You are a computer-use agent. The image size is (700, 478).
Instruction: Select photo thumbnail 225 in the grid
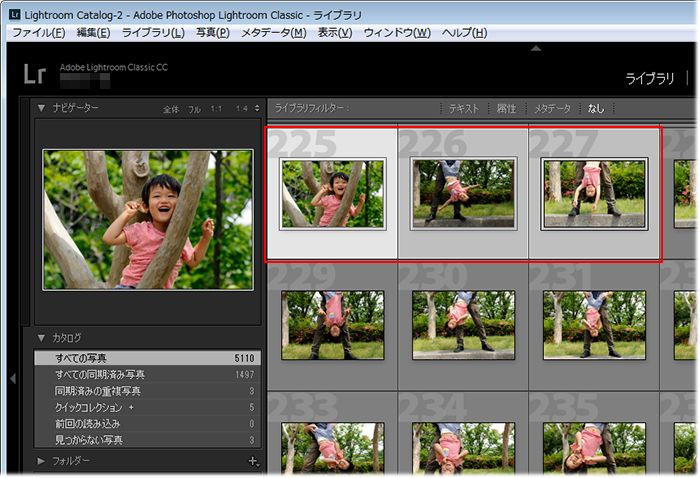(x=333, y=194)
